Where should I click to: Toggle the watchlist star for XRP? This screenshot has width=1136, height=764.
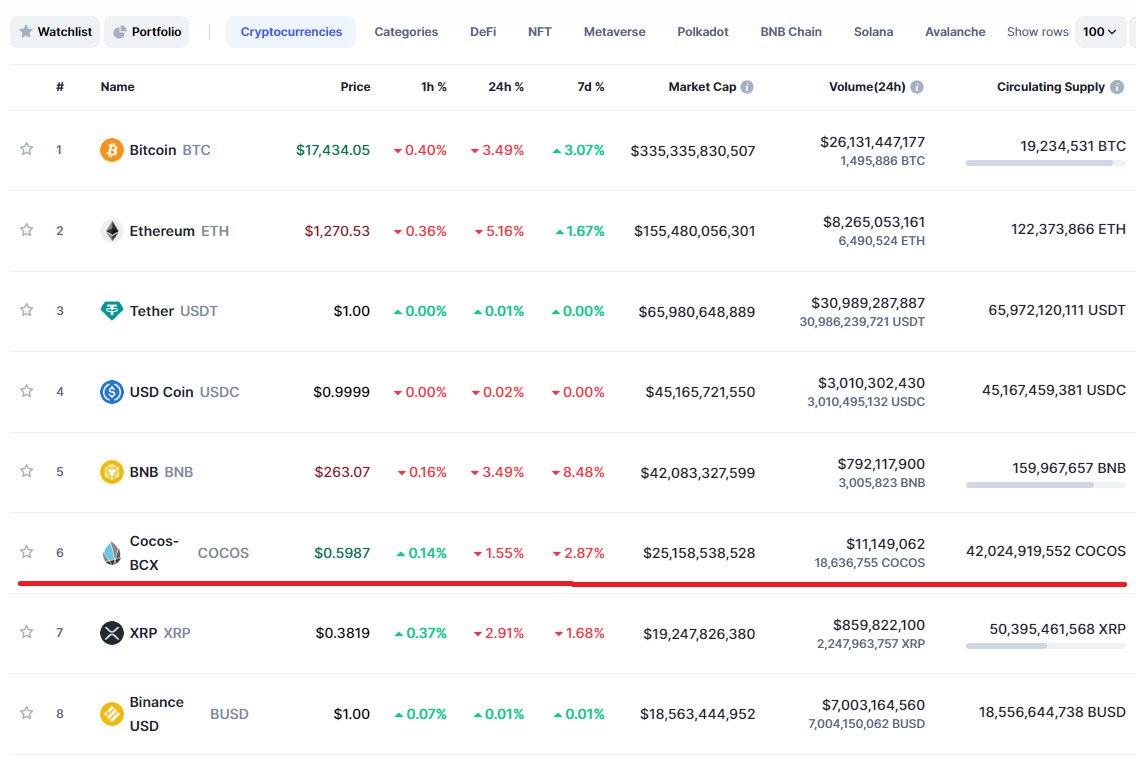coord(27,632)
